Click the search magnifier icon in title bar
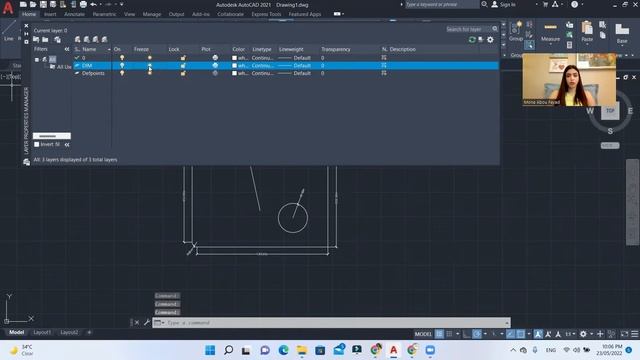 coord(484,4)
